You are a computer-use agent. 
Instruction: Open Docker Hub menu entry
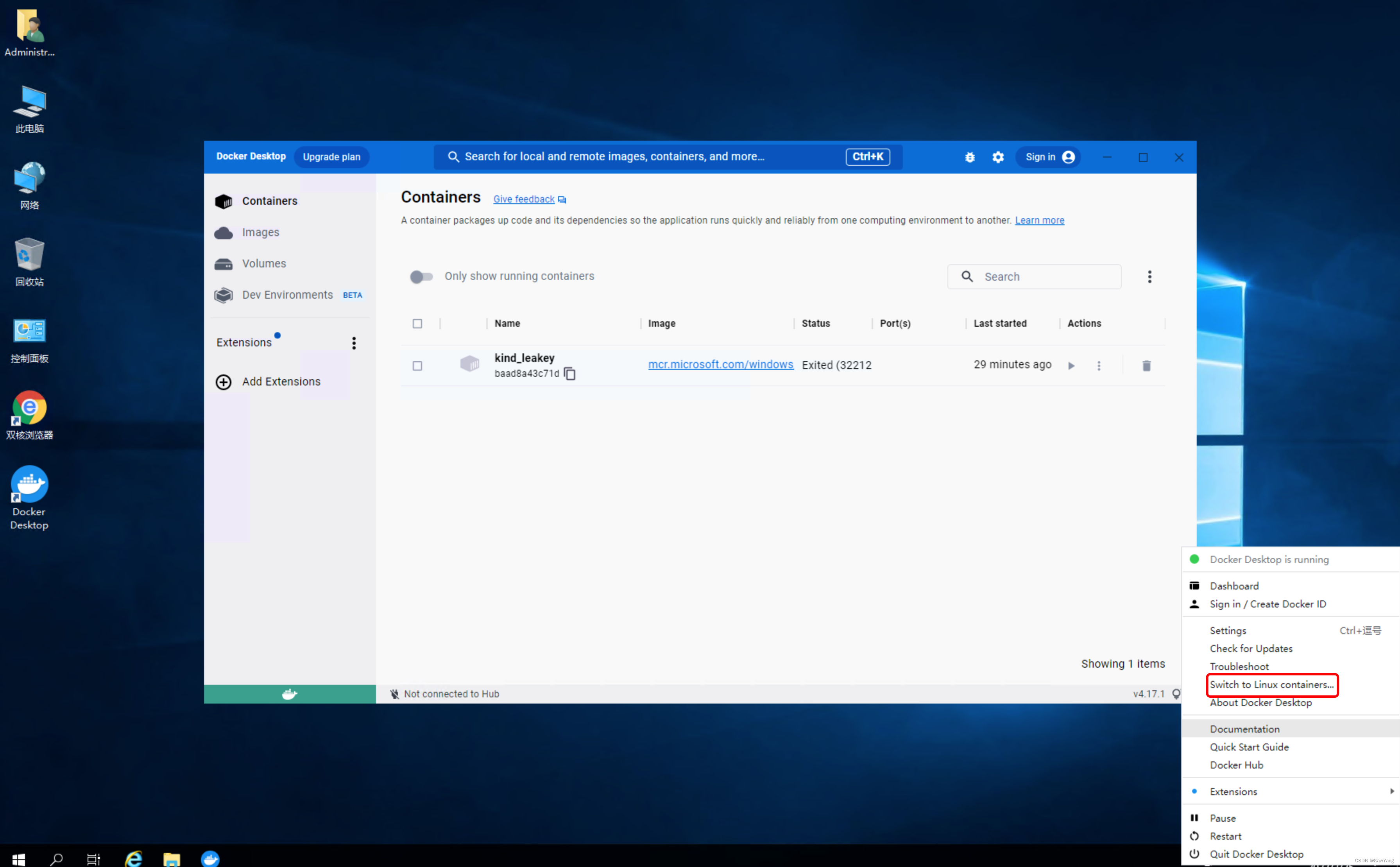1291,765
